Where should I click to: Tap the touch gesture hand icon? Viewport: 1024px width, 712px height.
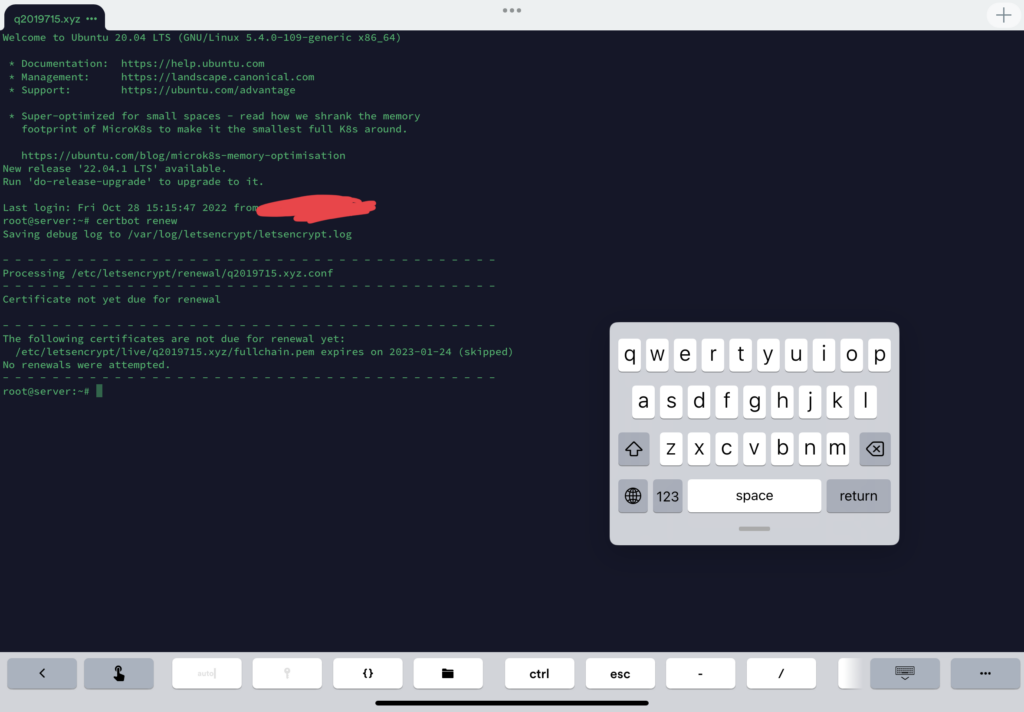point(119,673)
